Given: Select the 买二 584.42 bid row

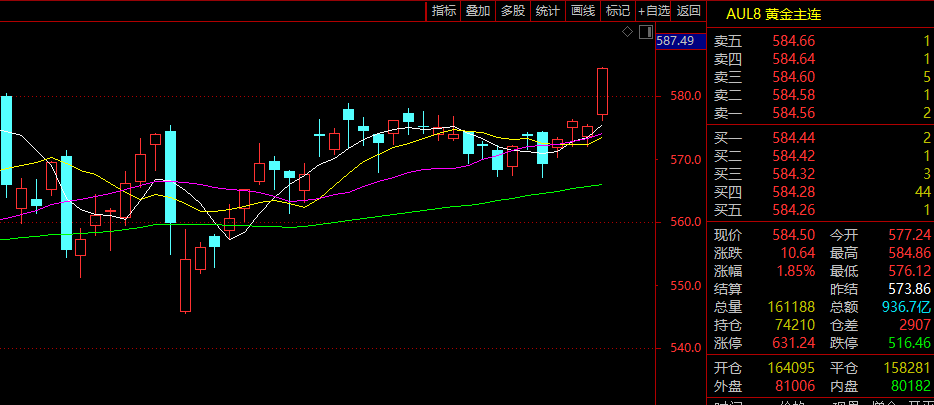Looking at the screenshot, I should pyautogui.click(x=822, y=156).
